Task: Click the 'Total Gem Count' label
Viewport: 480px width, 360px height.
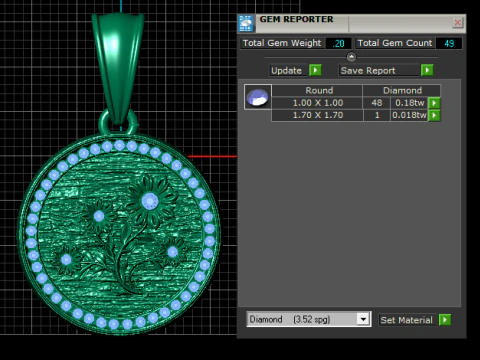Action: pos(395,43)
